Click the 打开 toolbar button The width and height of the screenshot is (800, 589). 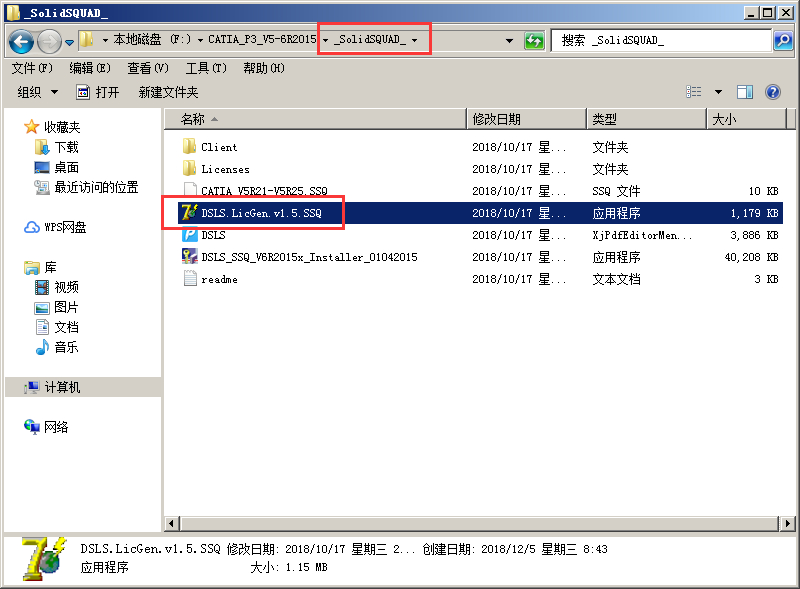tap(97, 92)
